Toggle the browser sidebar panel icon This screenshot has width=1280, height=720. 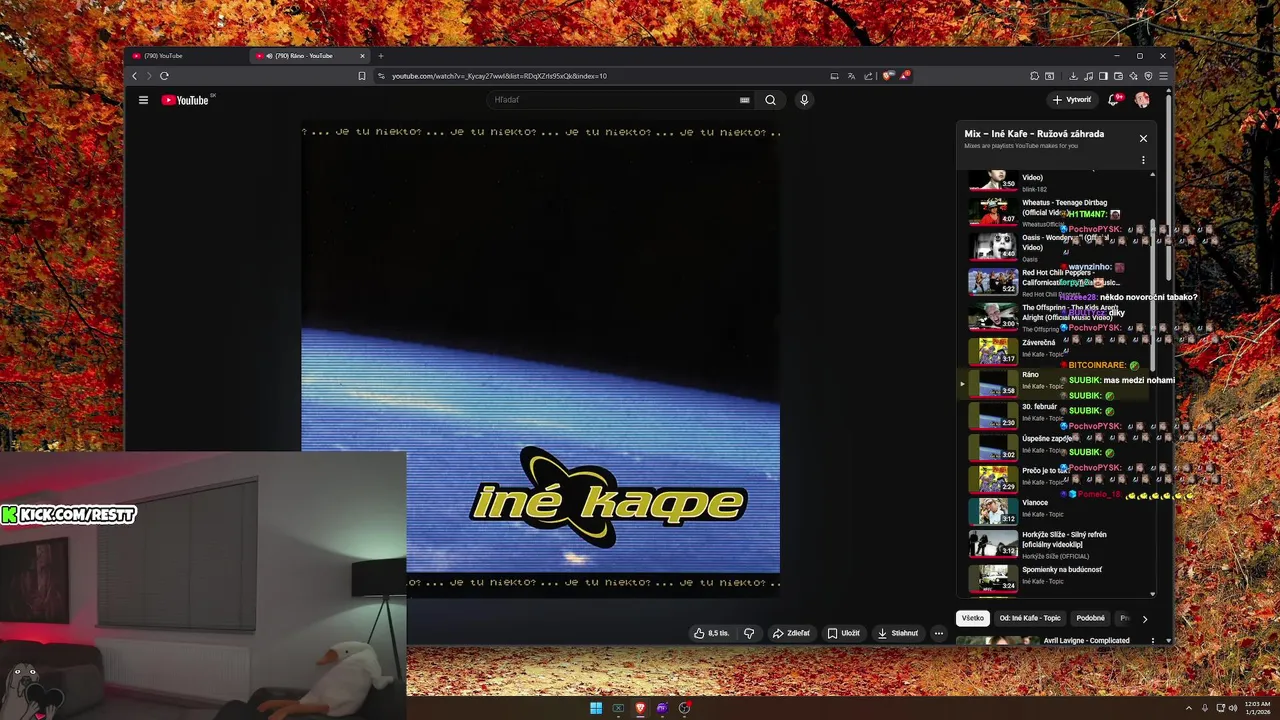click(x=1103, y=76)
